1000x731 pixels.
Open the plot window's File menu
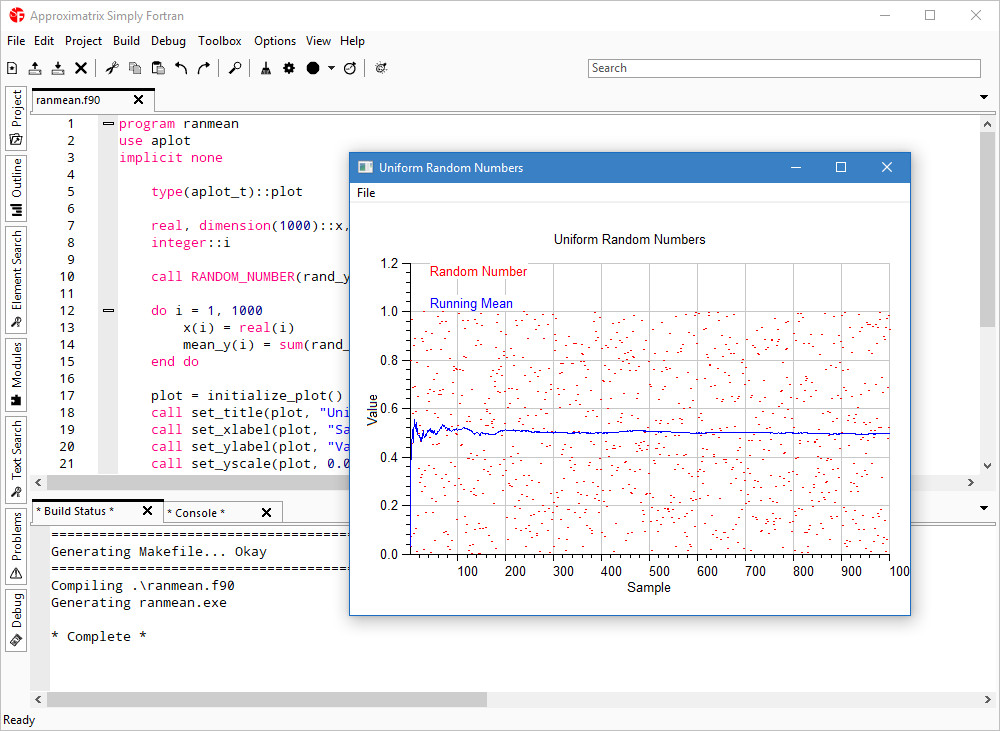tap(366, 193)
